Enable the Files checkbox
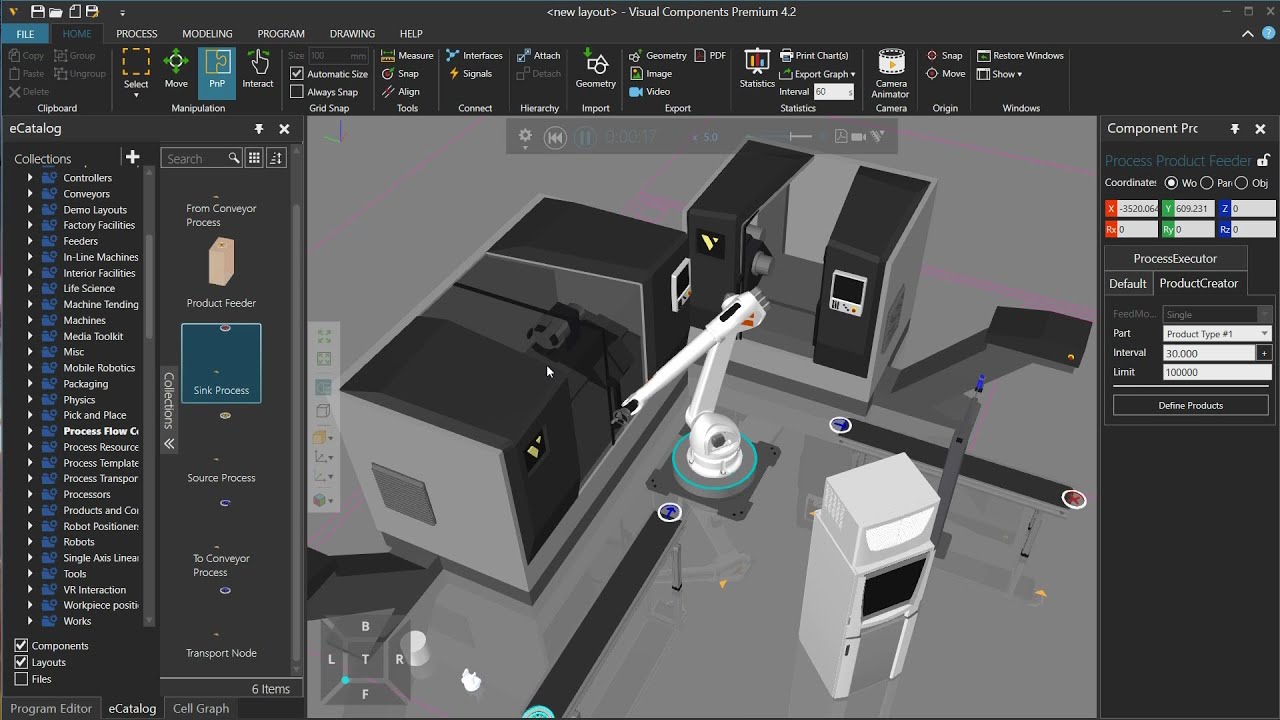The width and height of the screenshot is (1280, 720). pos(21,679)
